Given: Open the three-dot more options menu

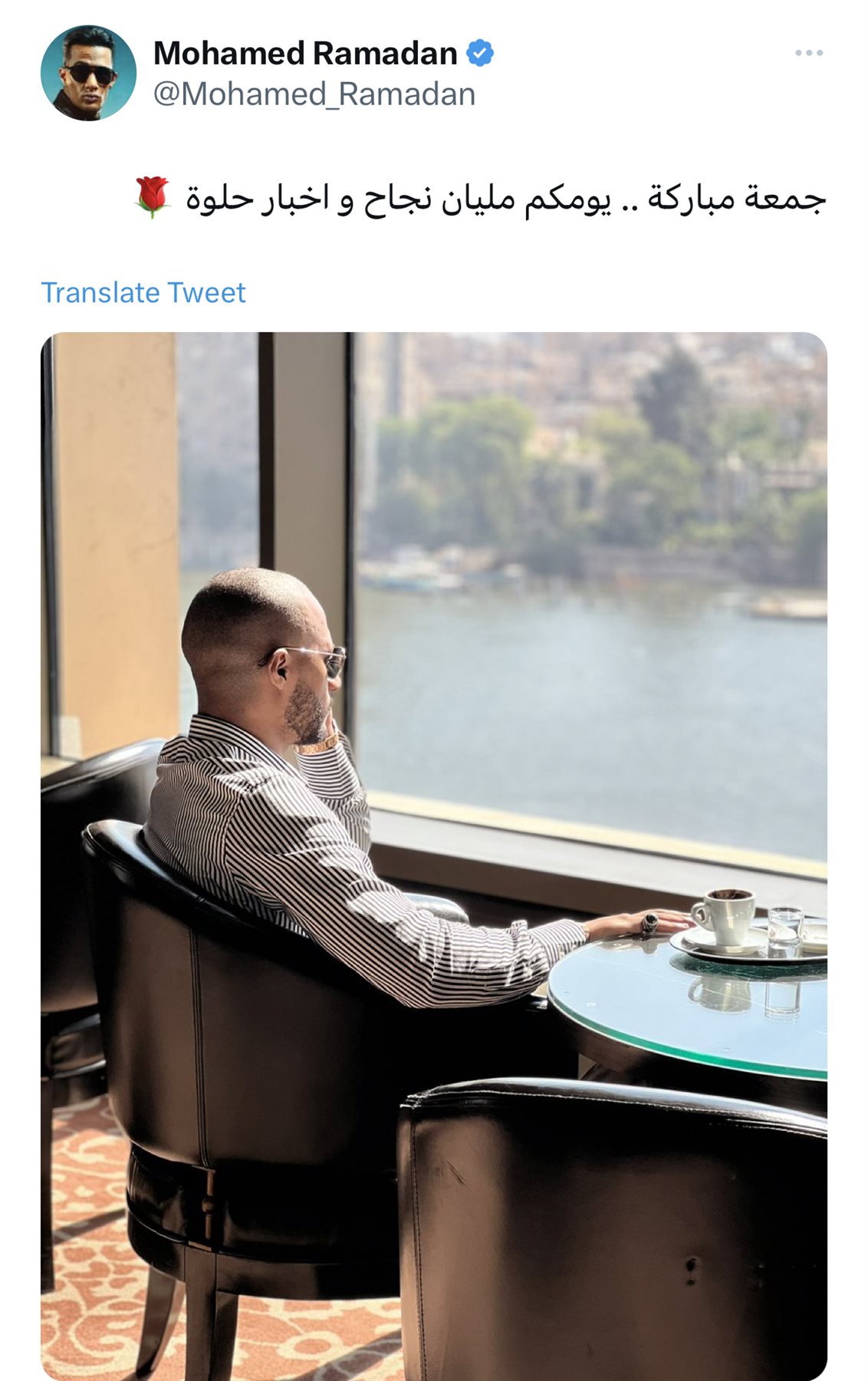Looking at the screenshot, I should [808, 53].
